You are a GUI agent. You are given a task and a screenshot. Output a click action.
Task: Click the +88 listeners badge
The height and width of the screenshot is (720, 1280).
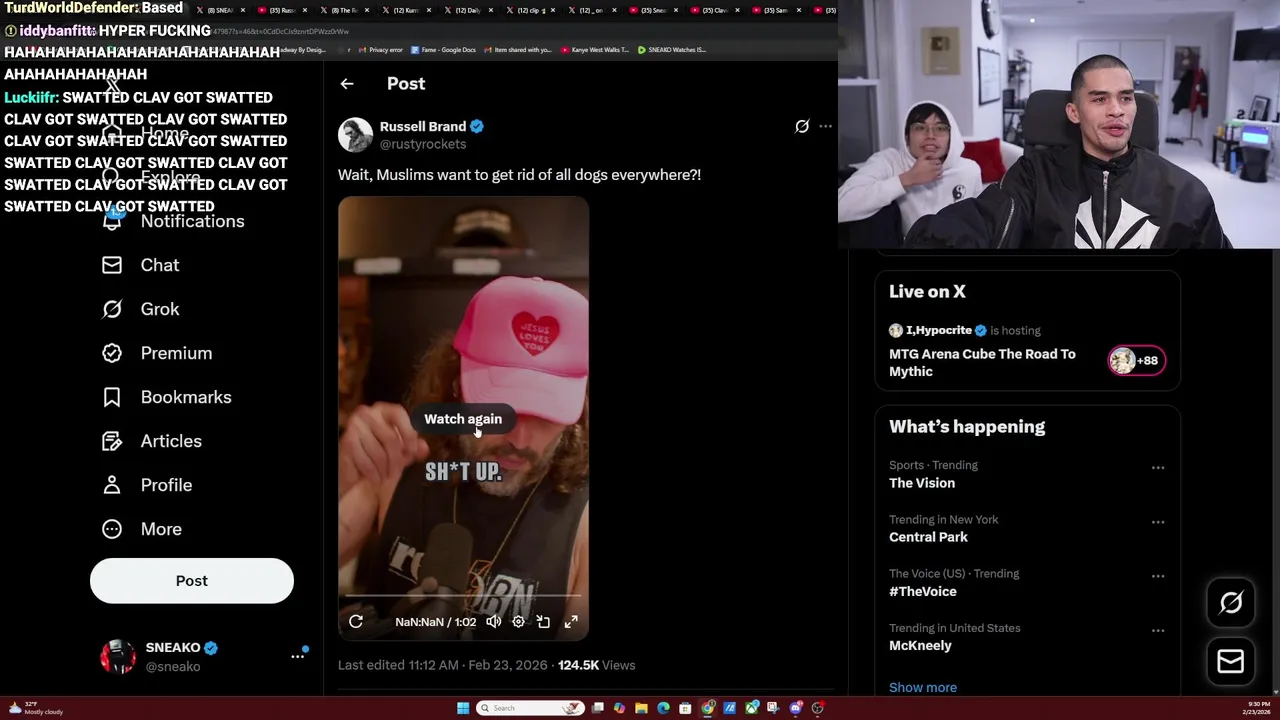coord(1137,361)
